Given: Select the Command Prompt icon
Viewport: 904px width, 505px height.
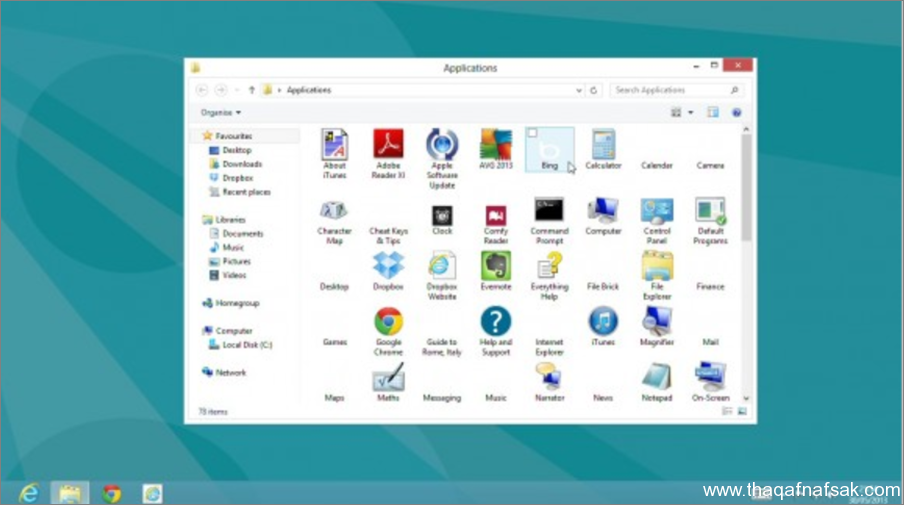Looking at the screenshot, I should tap(549, 210).
